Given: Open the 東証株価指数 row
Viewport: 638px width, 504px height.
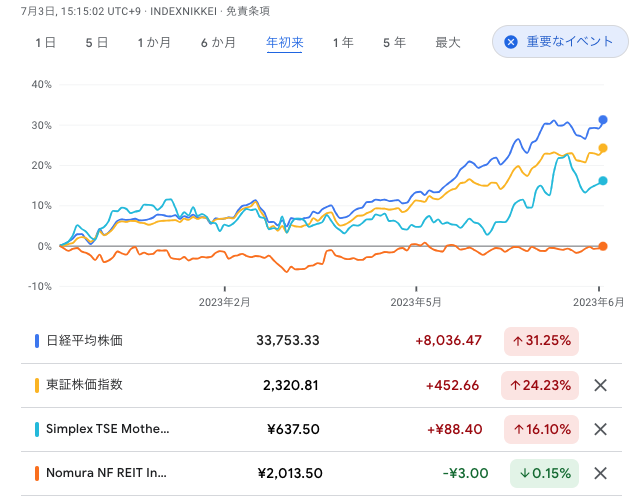Looking at the screenshot, I should [x=321, y=385].
